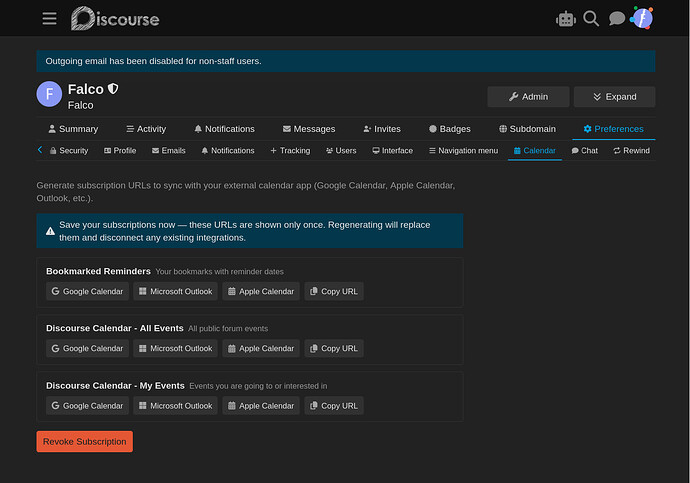
Task: Open Profile preferences
Action: 120,150
